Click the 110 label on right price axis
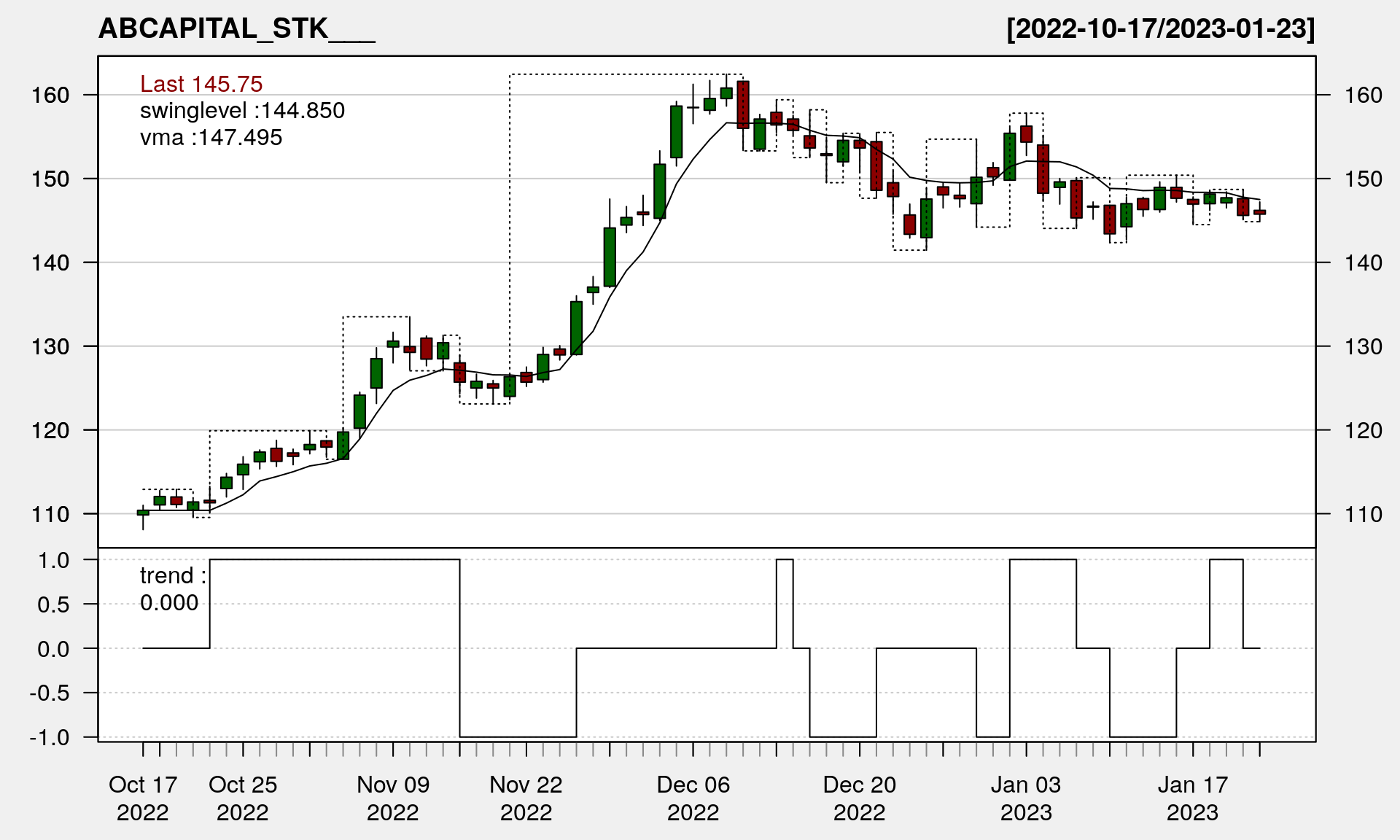The width and height of the screenshot is (1400, 840). pos(1363,514)
